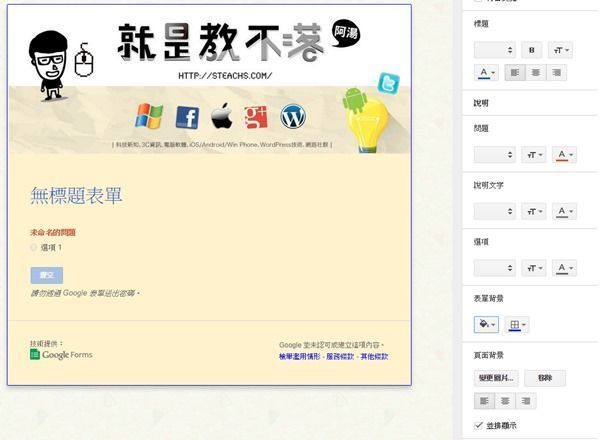600x440 pixels.
Task: Align the 標題 title text left
Action: 515,72
